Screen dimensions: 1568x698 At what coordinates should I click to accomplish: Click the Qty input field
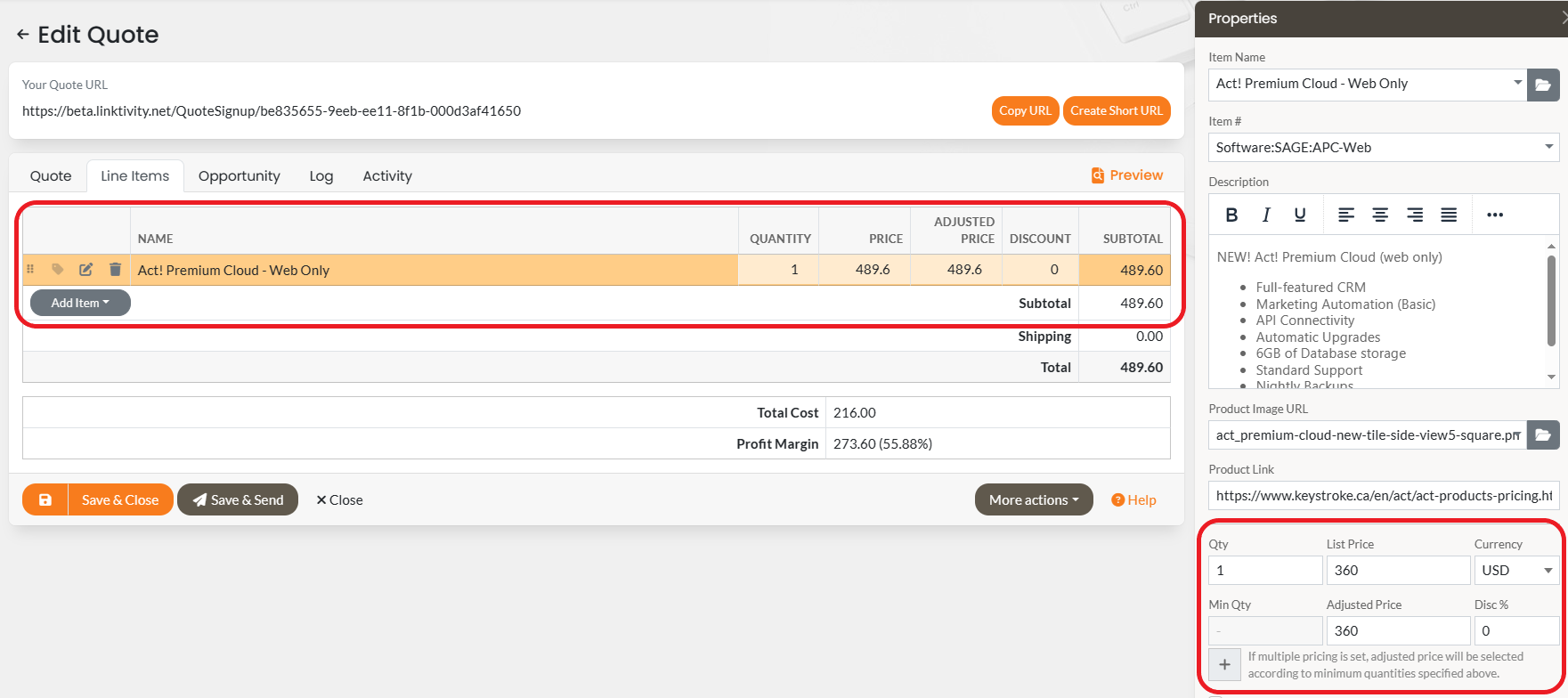click(1265, 571)
